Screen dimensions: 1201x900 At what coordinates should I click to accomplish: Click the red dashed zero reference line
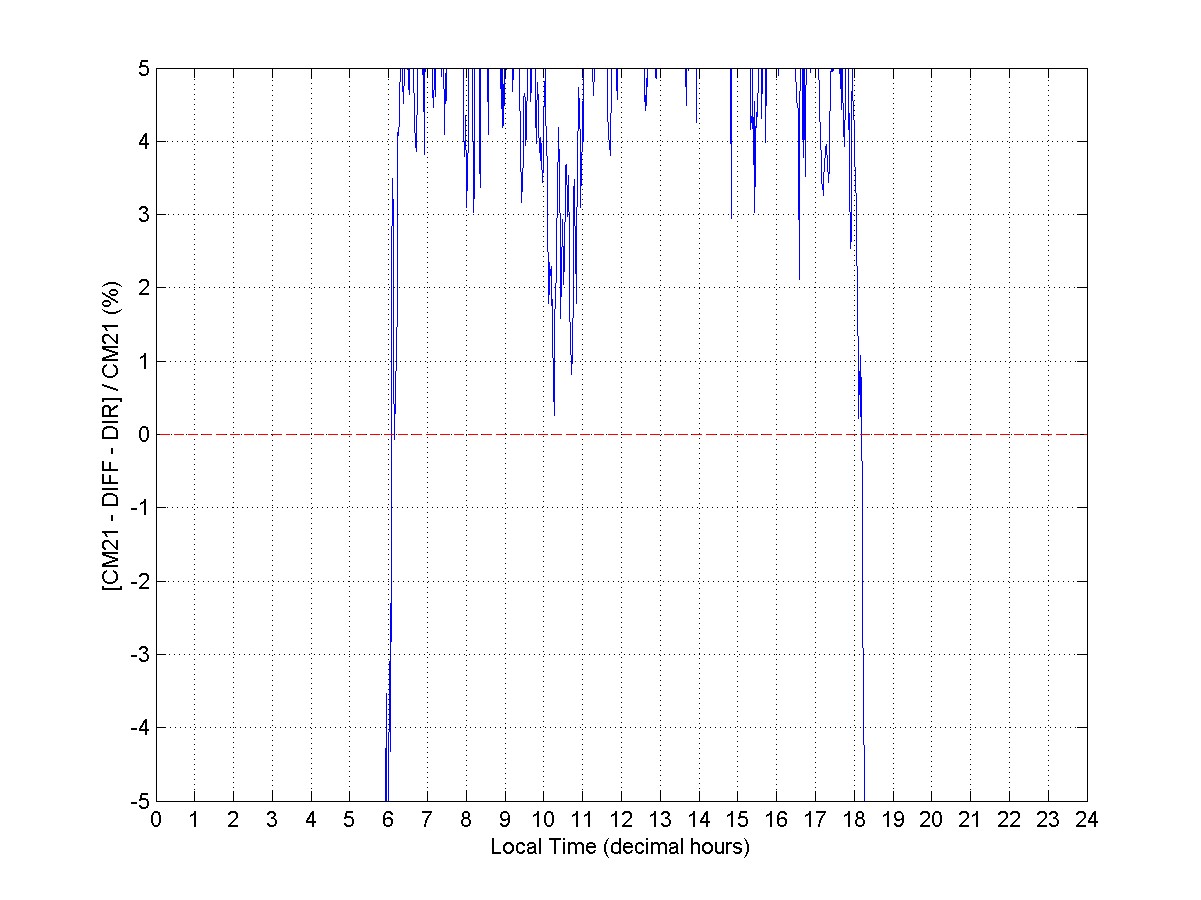click(x=700, y=435)
